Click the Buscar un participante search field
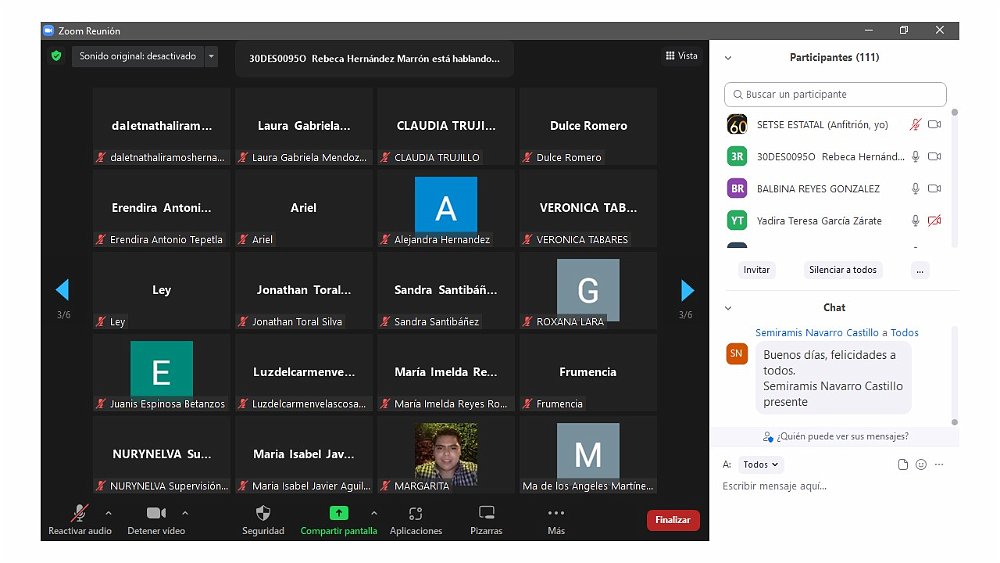Screen dimensions: 1000x563 coord(835,95)
